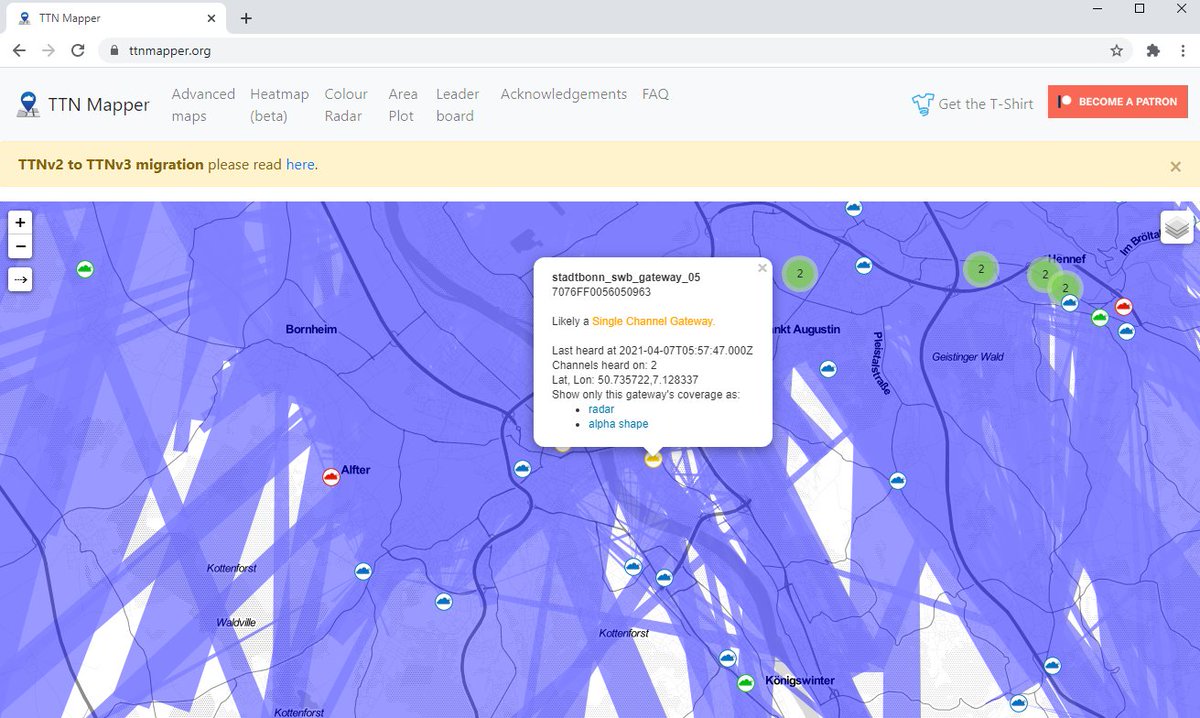Select the blue gateway marker left of the yellow marker
This screenshot has width=1200, height=718.
tap(522, 468)
